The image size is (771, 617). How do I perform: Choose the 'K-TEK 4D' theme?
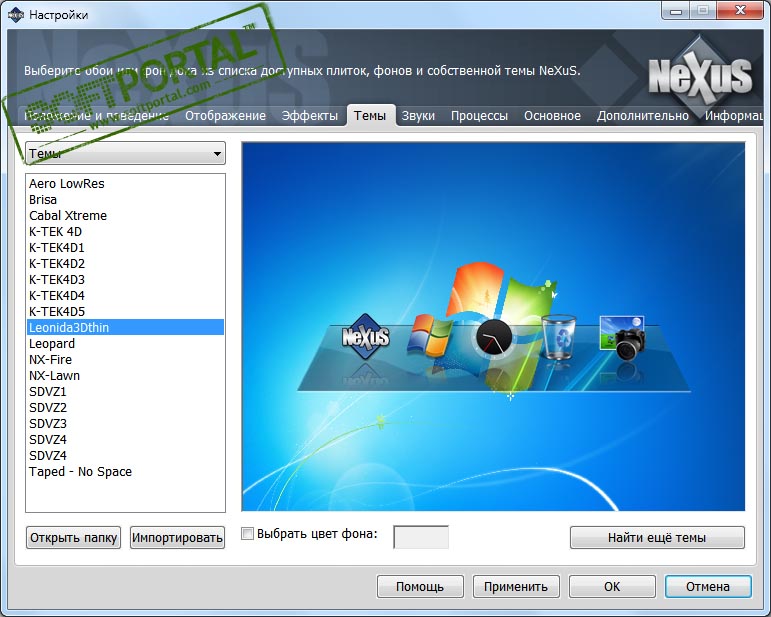click(x=125, y=232)
